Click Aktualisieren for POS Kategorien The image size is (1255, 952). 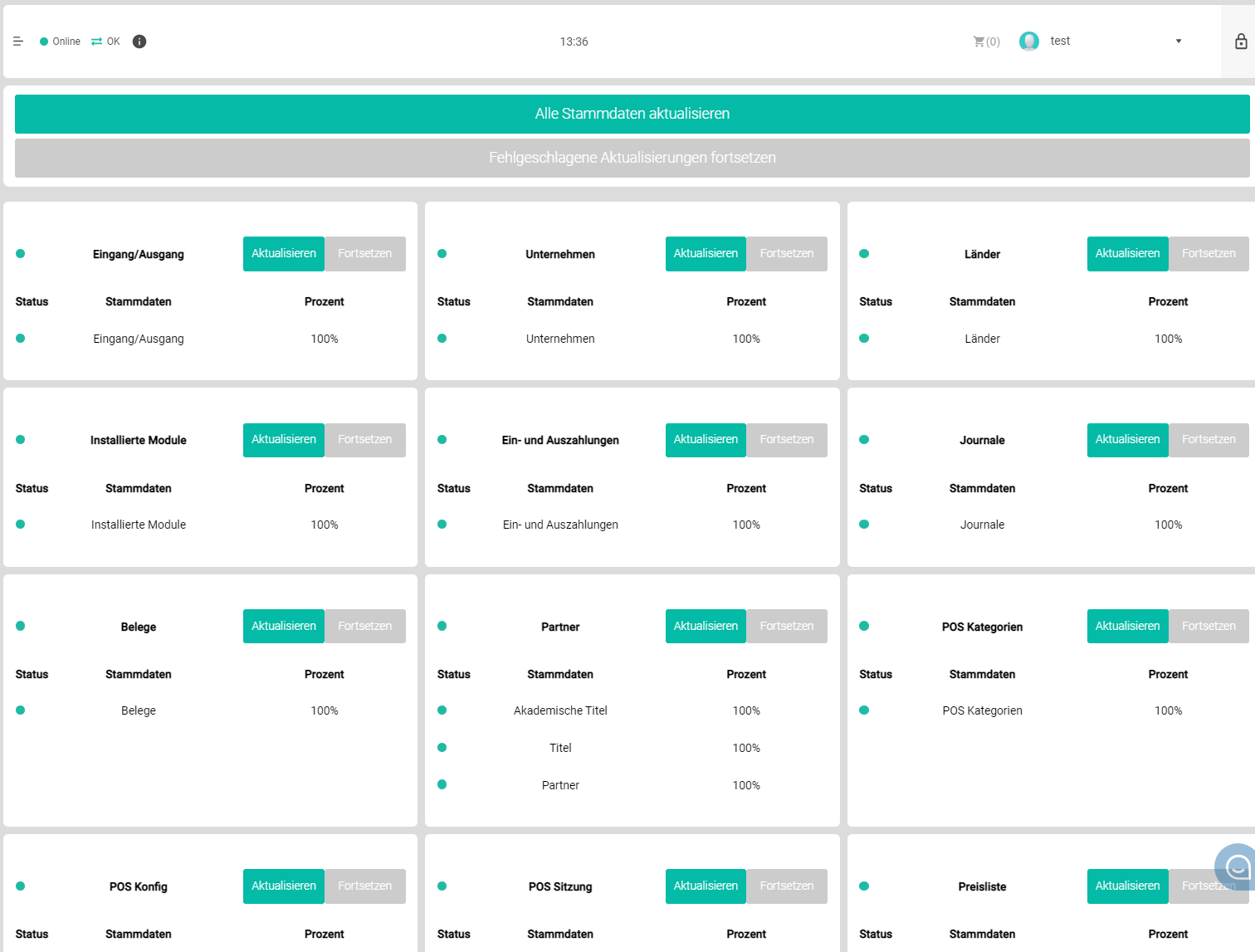(1127, 627)
